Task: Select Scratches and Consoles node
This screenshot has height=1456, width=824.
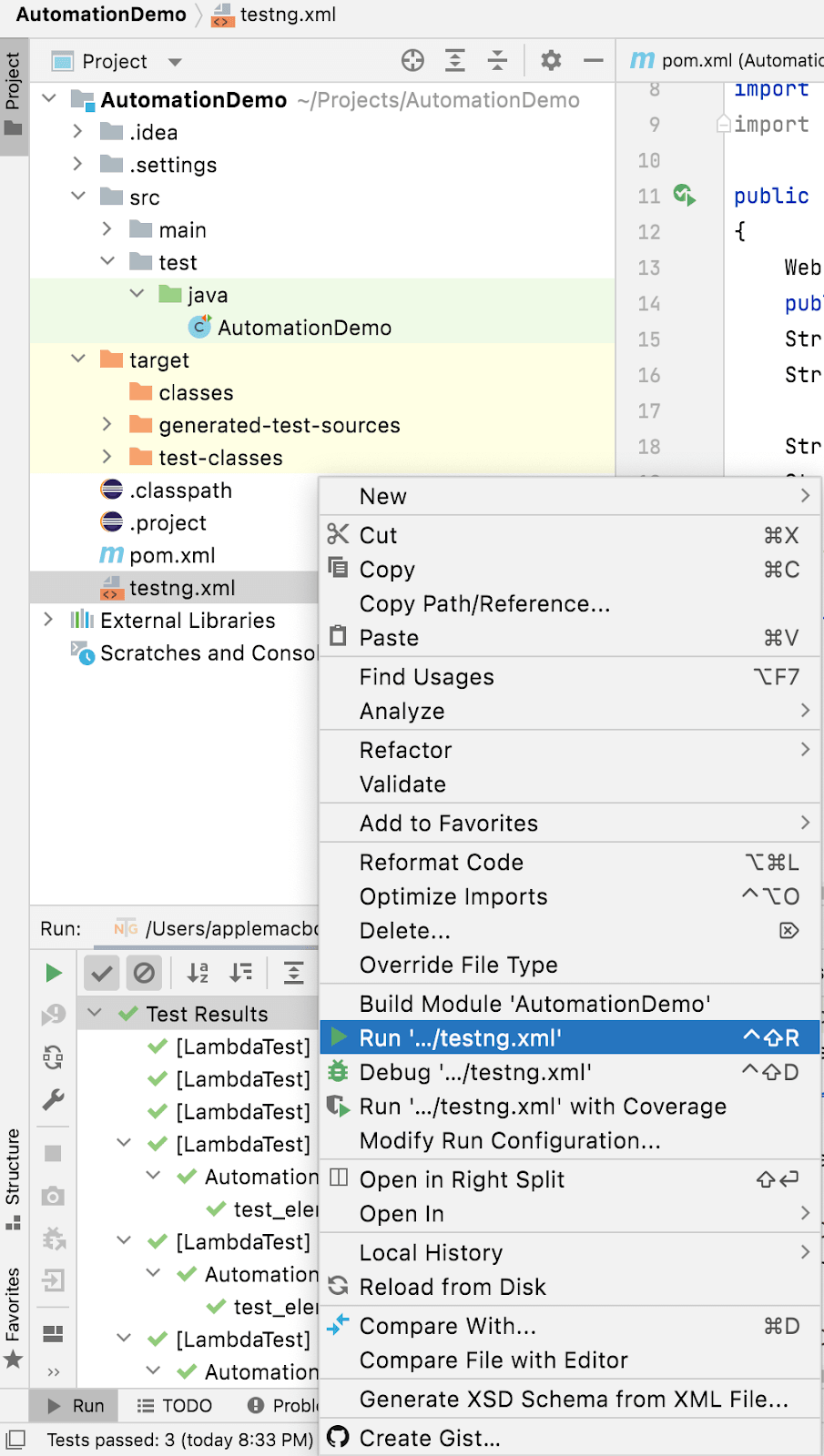Action: click(194, 652)
